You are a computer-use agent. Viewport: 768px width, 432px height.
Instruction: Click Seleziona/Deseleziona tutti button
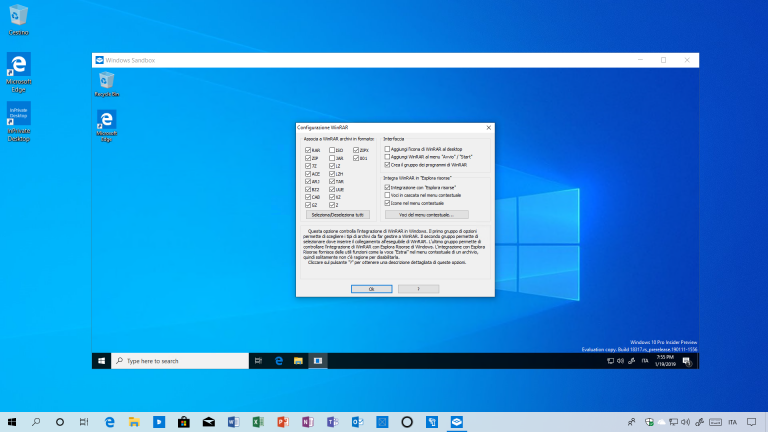[x=338, y=215]
